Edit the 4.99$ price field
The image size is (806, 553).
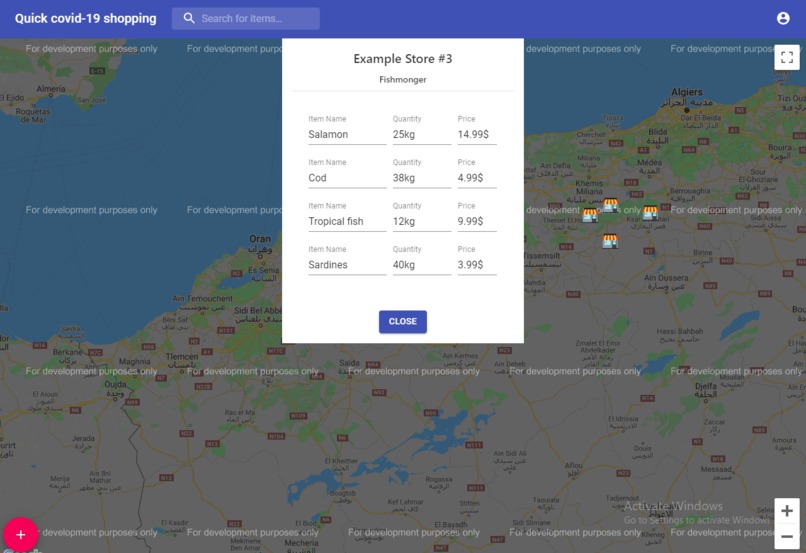[x=477, y=178]
